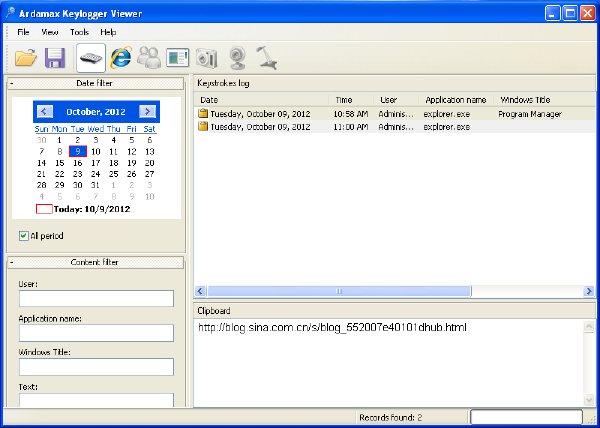This screenshot has width=600, height=428.
Task: Maximize the Ardamax Keylogger Viewer window
Action: [x=570, y=14]
